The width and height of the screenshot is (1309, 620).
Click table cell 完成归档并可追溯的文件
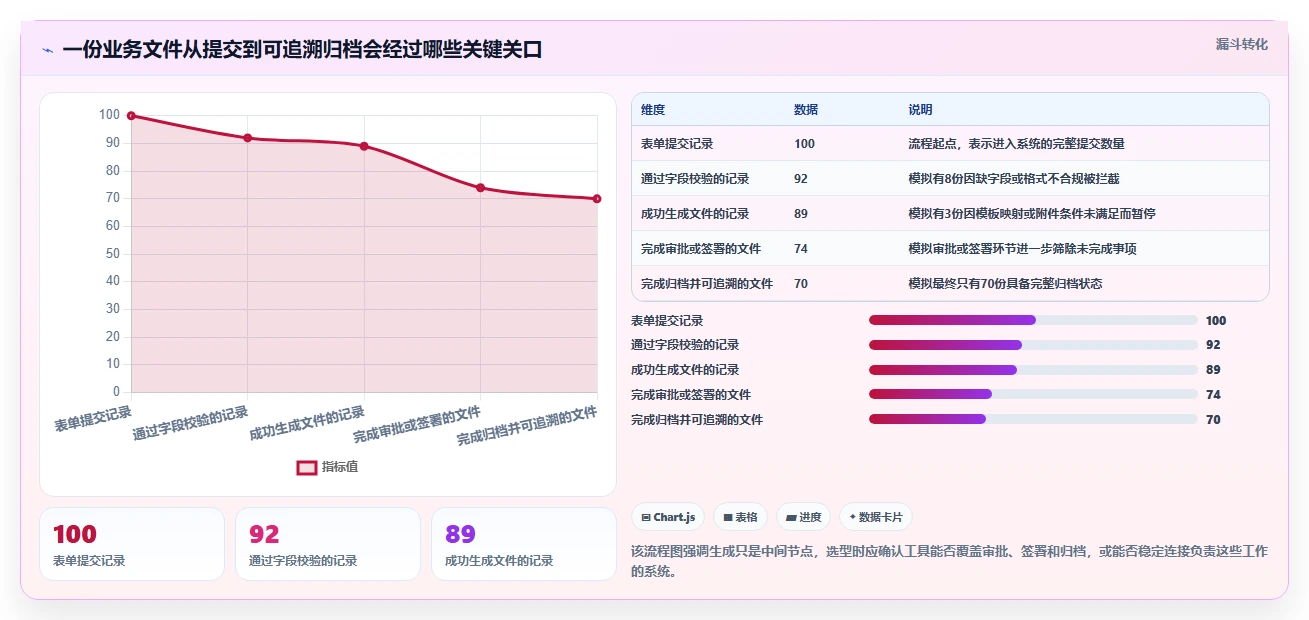707,284
